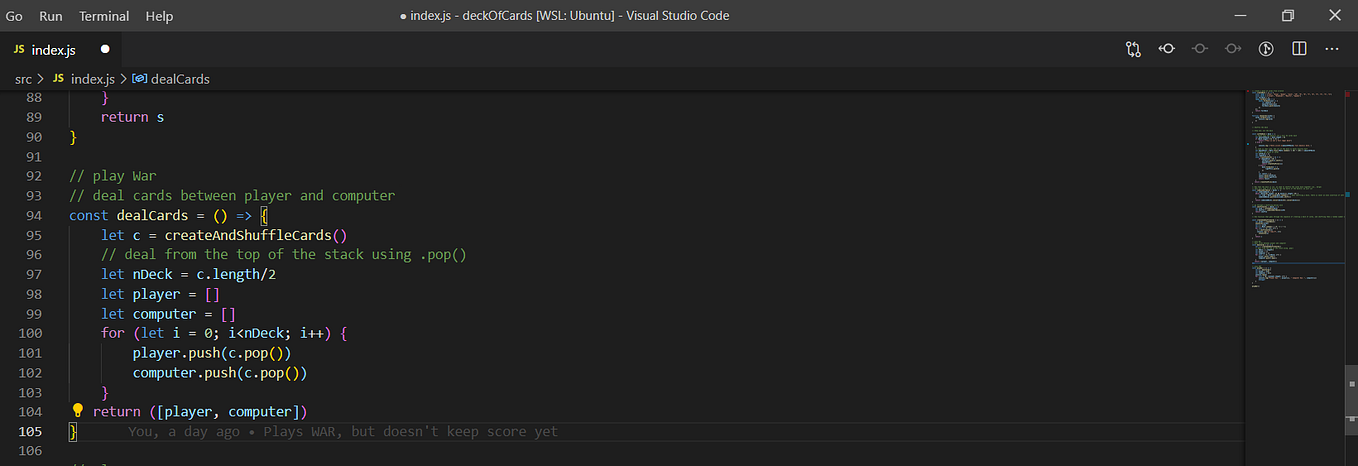
Task: Open the Help menu
Action: [159, 16]
